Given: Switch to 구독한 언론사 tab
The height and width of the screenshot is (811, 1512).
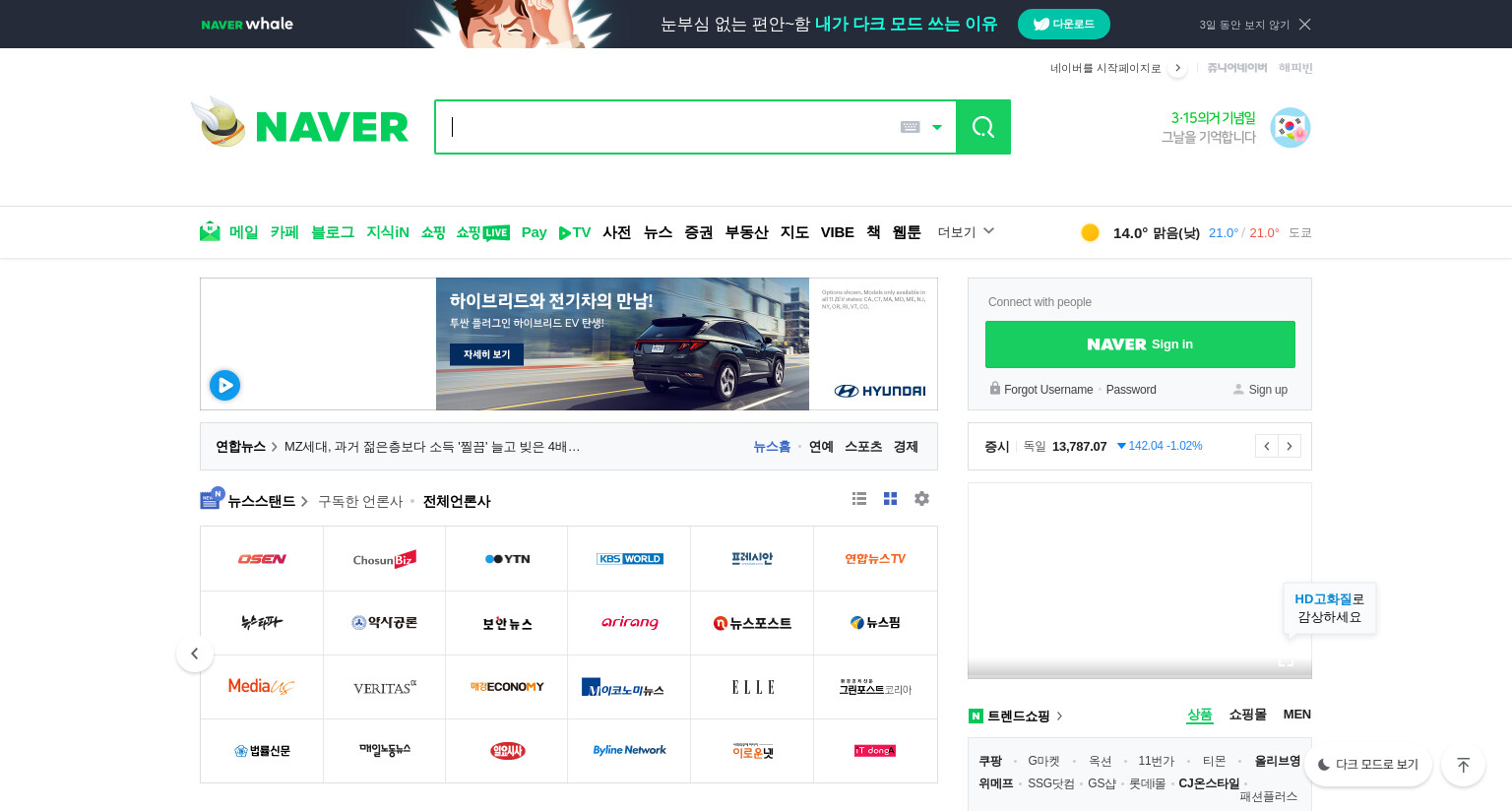Looking at the screenshot, I should (x=360, y=502).
